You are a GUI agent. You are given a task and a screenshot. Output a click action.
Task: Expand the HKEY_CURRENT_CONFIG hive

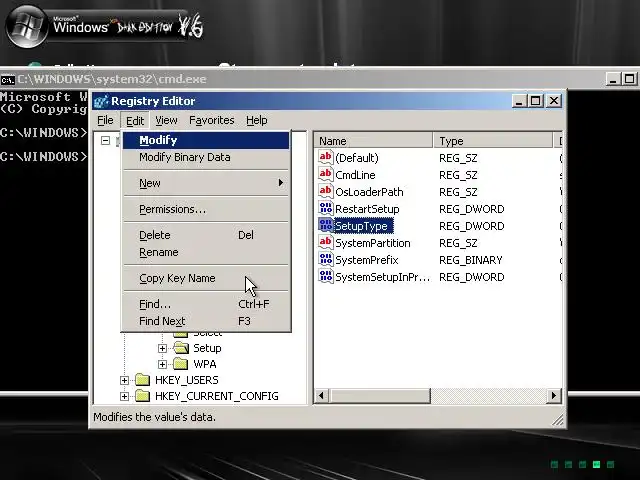pyautogui.click(x=124, y=396)
